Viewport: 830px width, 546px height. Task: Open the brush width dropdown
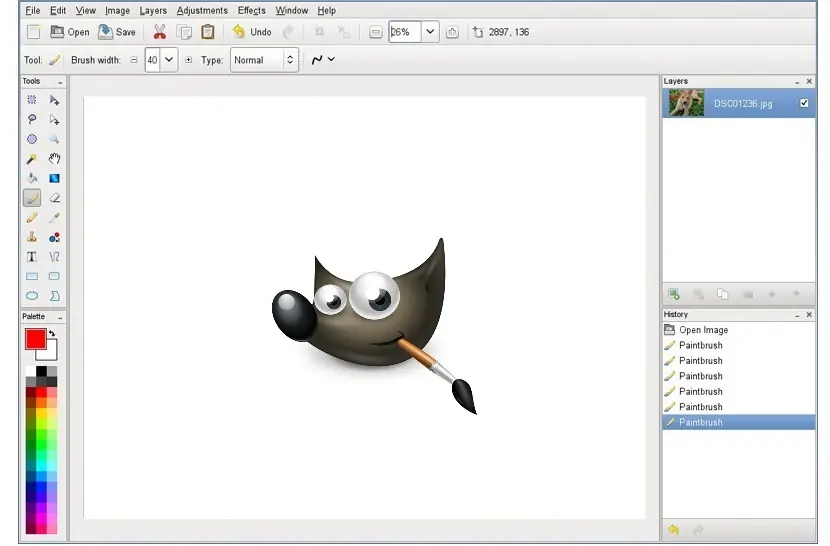pyautogui.click(x=169, y=59)
